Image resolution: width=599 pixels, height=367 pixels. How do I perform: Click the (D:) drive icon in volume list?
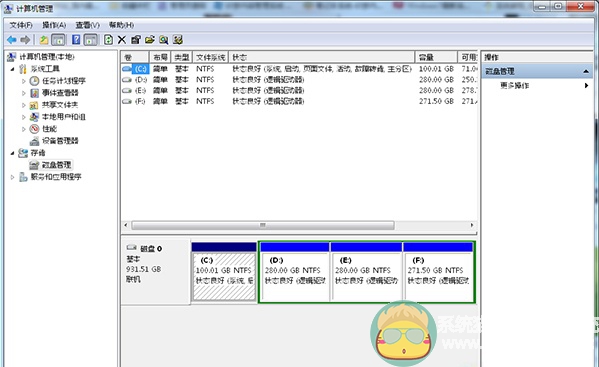[127, 80]
